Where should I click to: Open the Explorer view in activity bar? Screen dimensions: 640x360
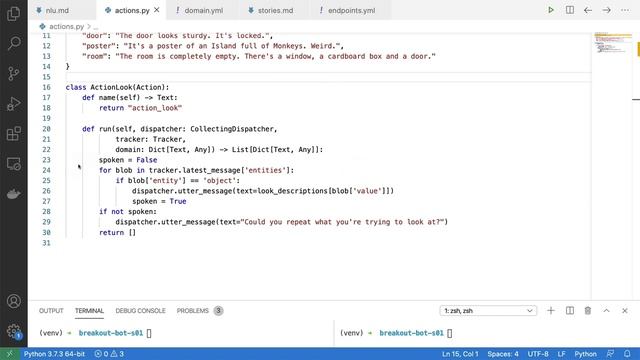tap(13, 13)
